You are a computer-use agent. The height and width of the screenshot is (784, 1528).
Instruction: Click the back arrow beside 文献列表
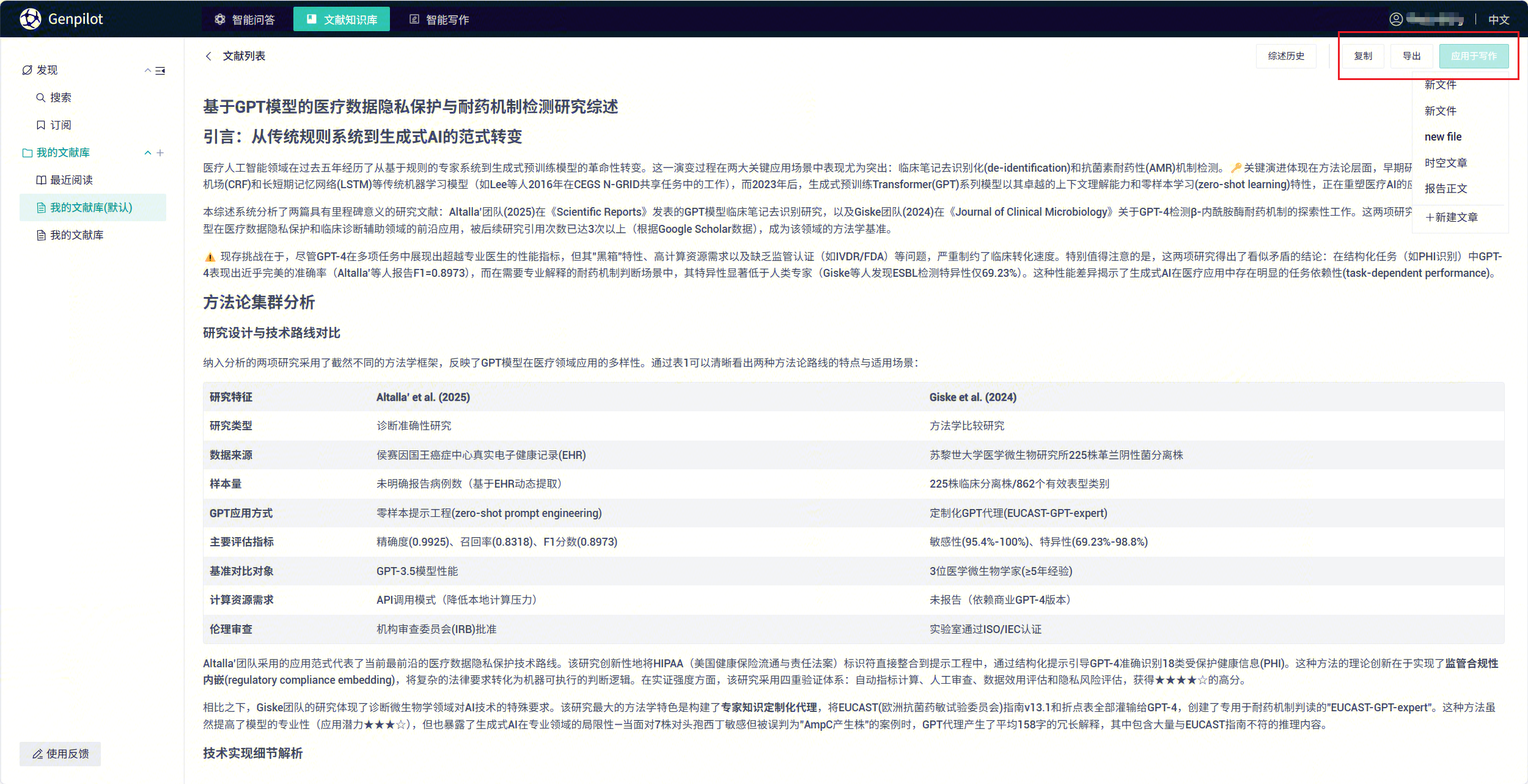[209, 56]
